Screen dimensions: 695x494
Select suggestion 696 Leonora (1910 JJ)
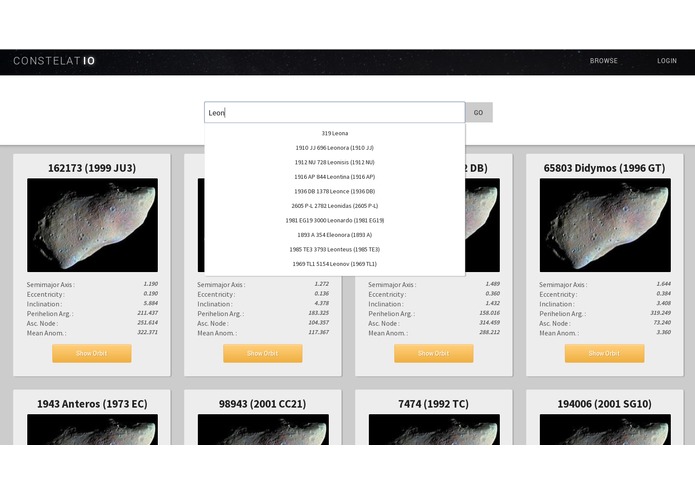pos(335,148)
